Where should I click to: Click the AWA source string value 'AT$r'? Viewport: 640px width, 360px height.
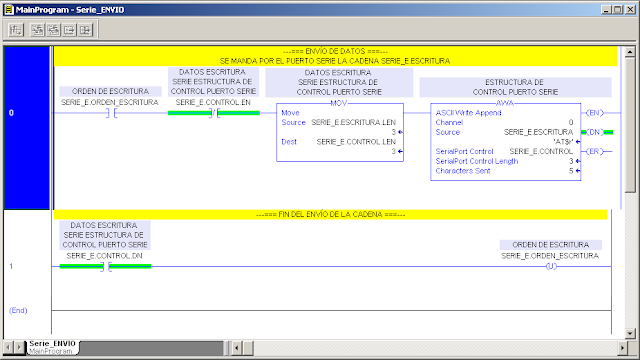click(x=564, y=142)
